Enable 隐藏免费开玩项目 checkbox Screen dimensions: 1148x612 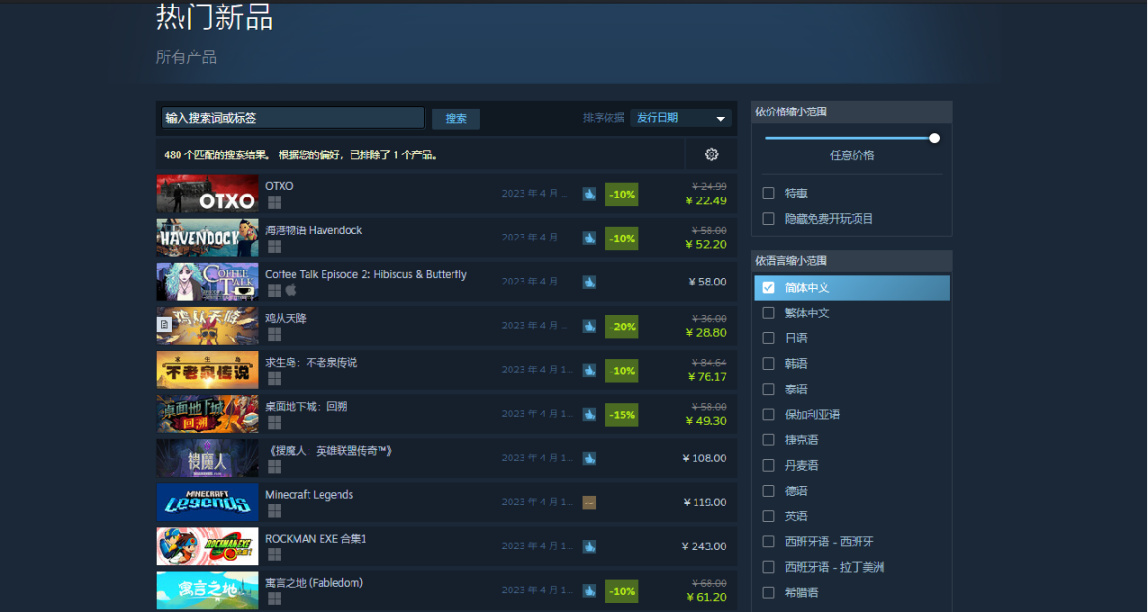coord(768,219)
